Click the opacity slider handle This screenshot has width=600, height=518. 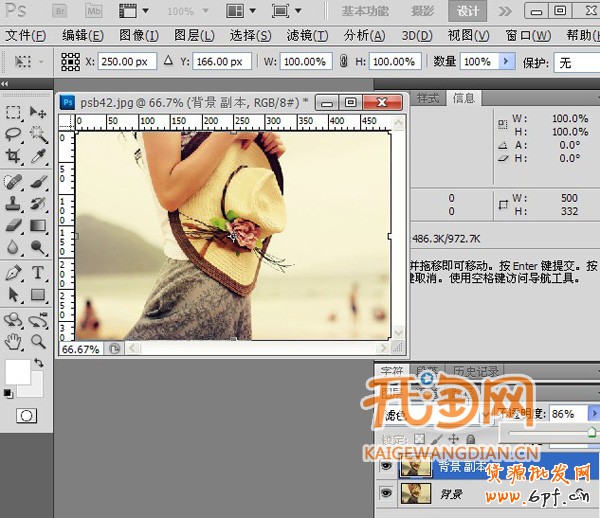592,431
